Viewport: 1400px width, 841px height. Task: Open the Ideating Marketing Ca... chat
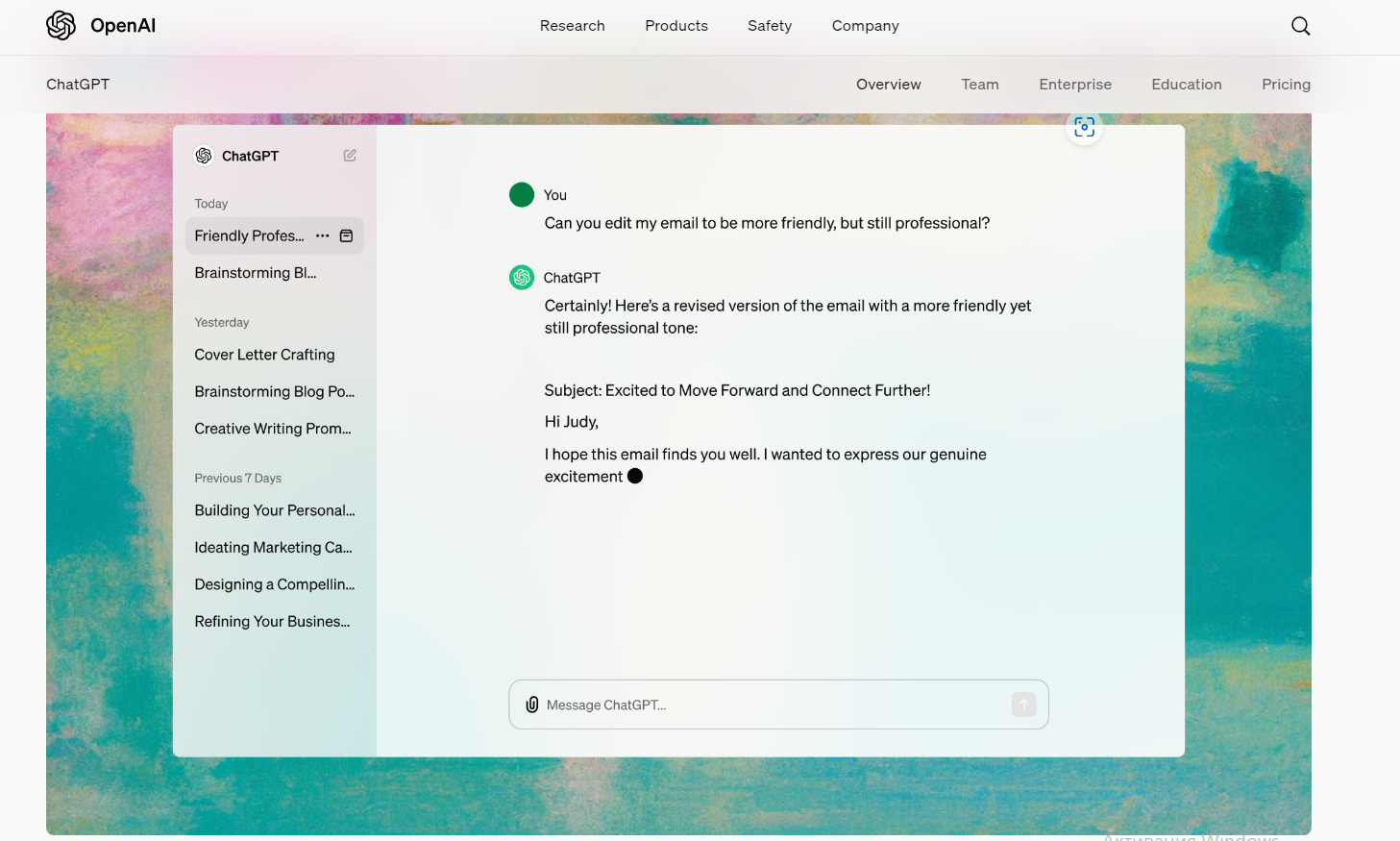274,548
